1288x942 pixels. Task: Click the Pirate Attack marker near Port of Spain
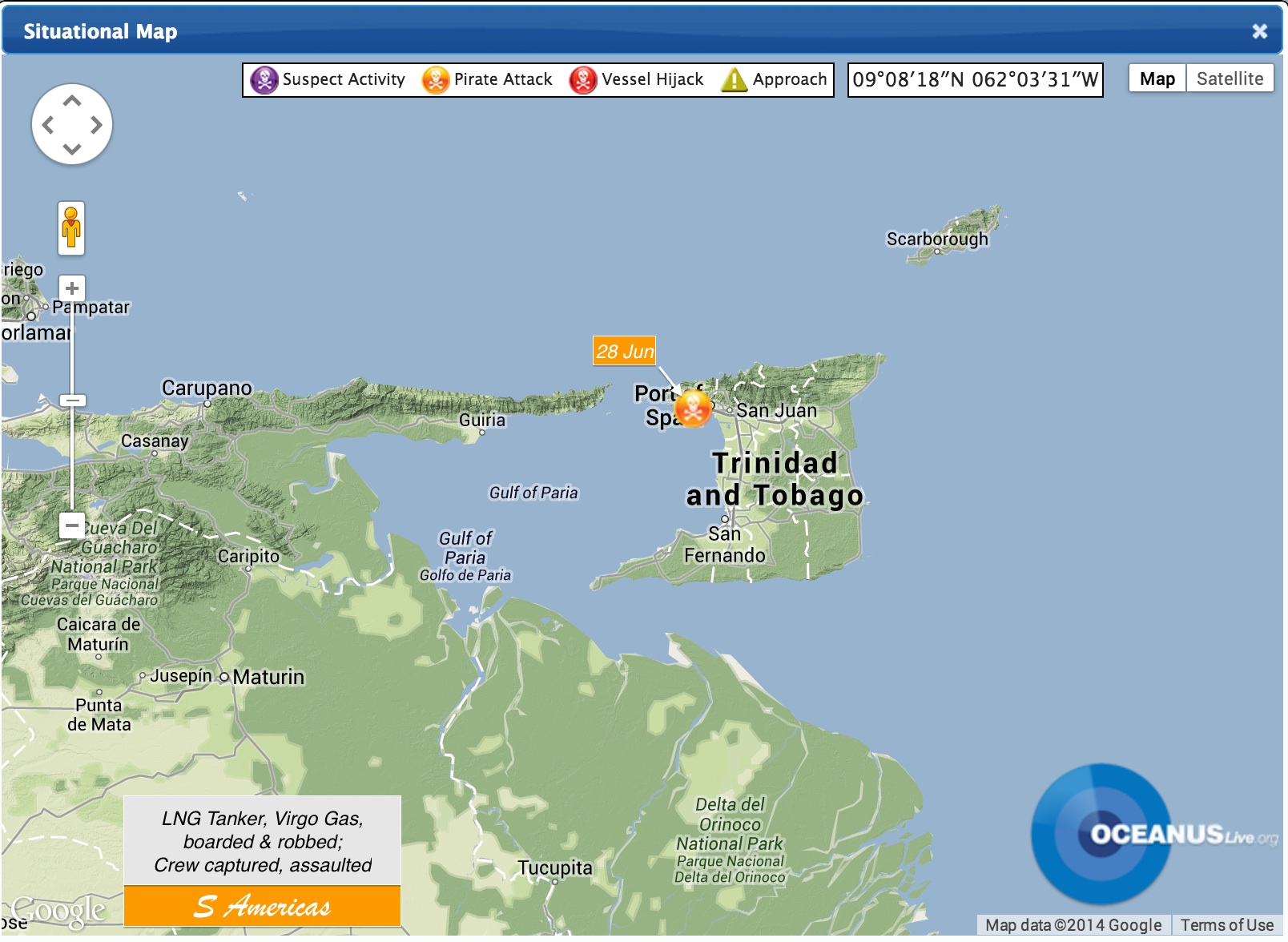693,409
